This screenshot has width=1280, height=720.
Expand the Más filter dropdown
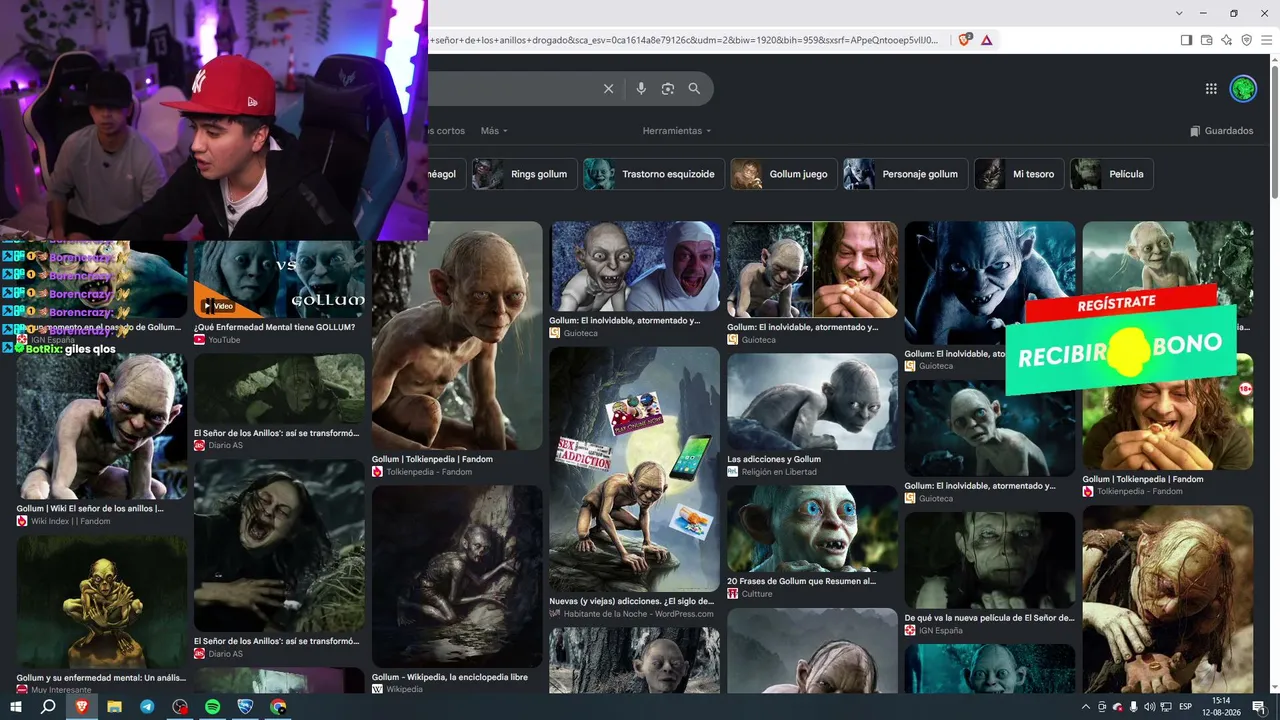pyautogui.click(x=494, y=131)
